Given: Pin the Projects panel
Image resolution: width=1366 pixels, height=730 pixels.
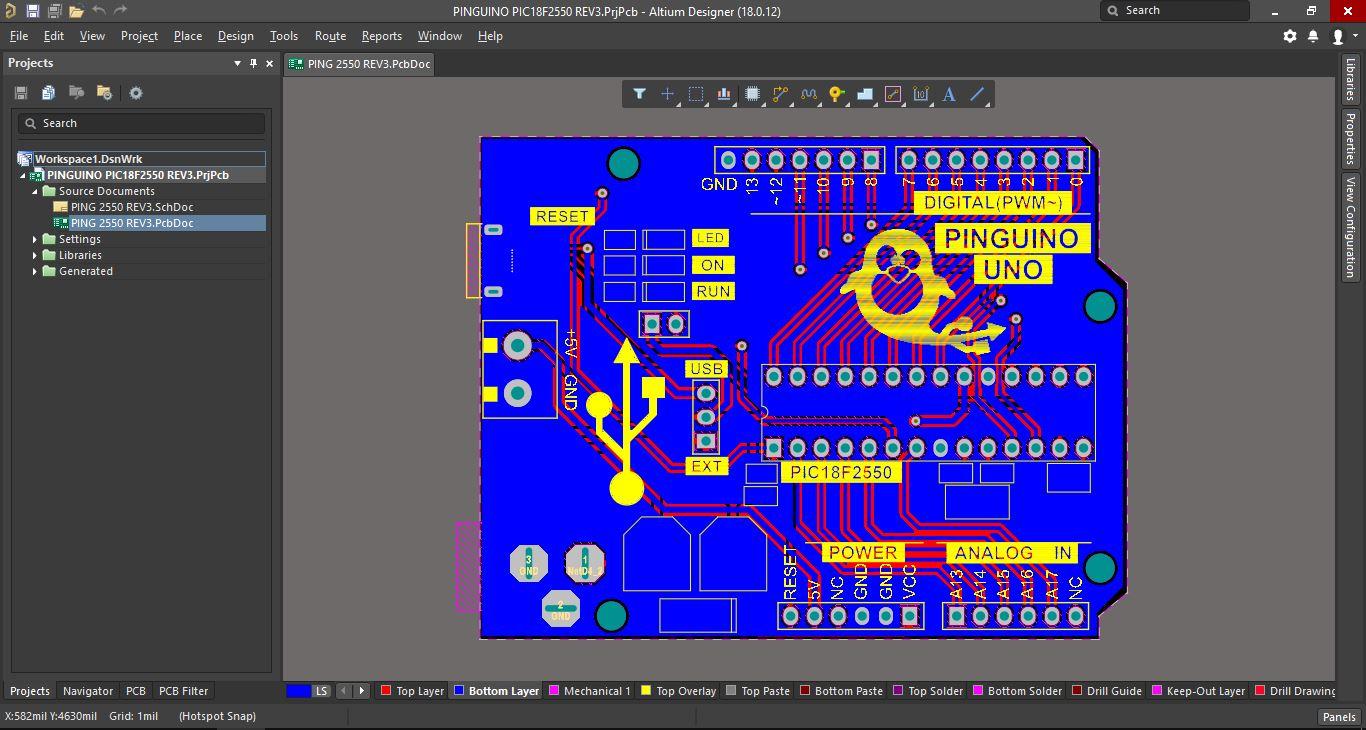Looking at the screenshot, I should pos(253,63).
